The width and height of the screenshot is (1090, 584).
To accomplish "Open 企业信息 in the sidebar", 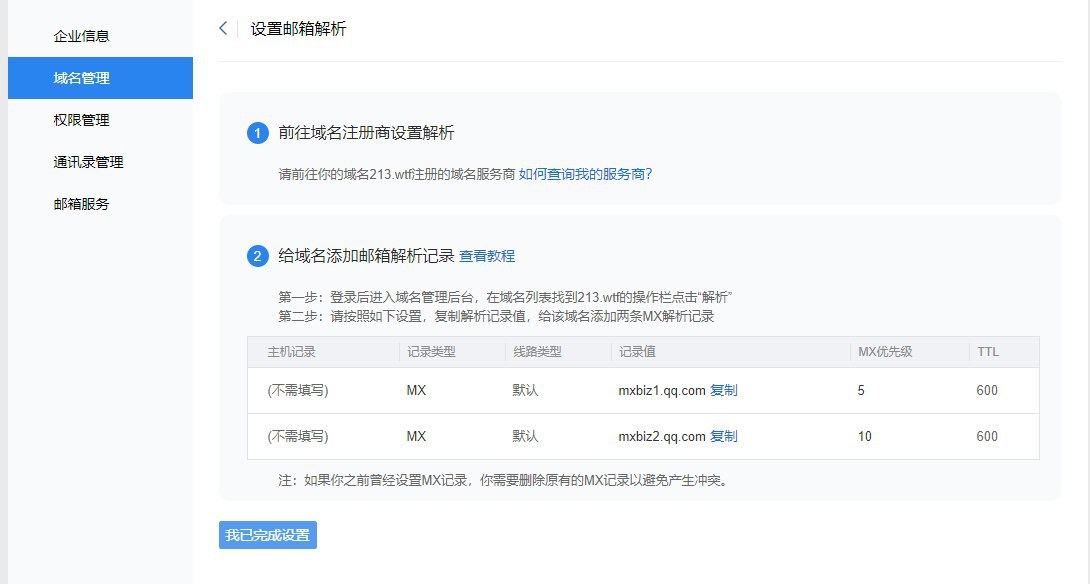I will (81, 36).
